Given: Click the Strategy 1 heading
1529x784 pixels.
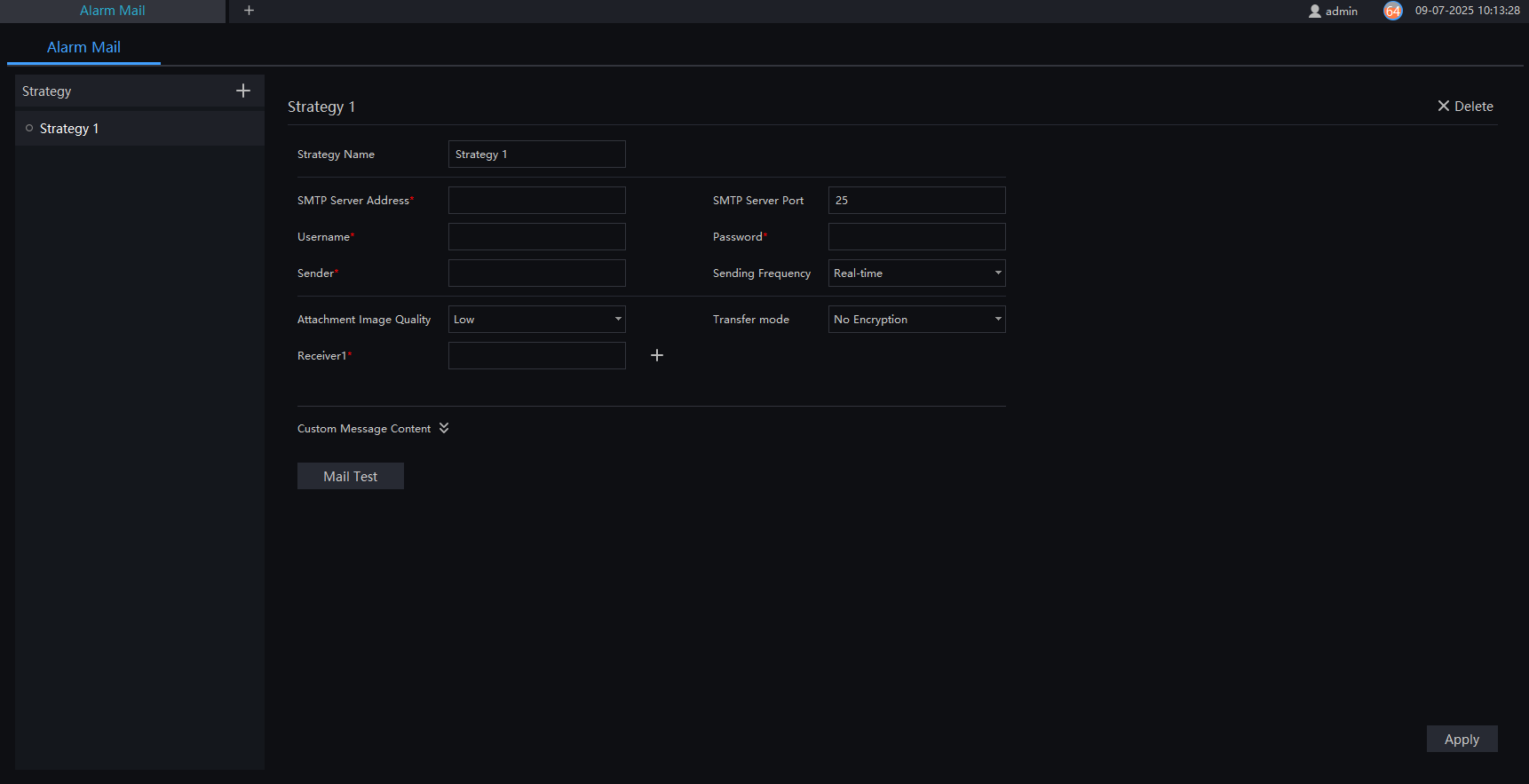Looking at the screenshot, I should (321, 107).
